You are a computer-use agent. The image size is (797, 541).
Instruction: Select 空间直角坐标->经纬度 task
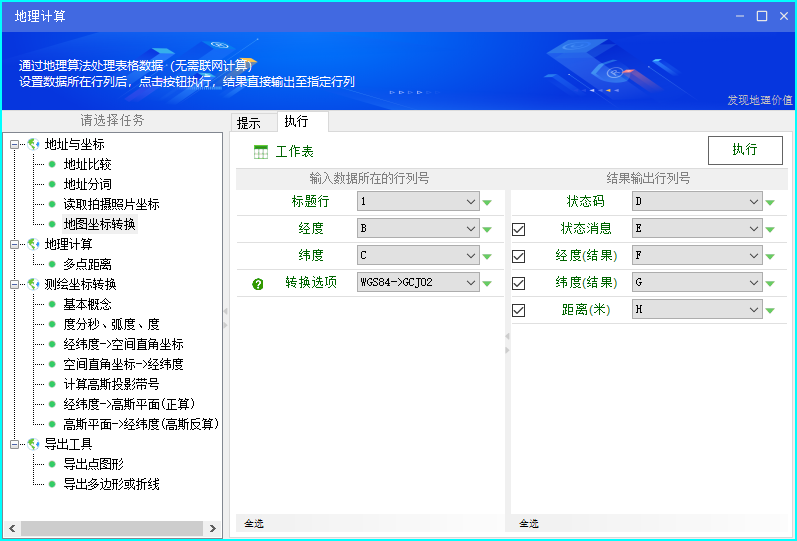pyautogui.click(x=124, y=364)
